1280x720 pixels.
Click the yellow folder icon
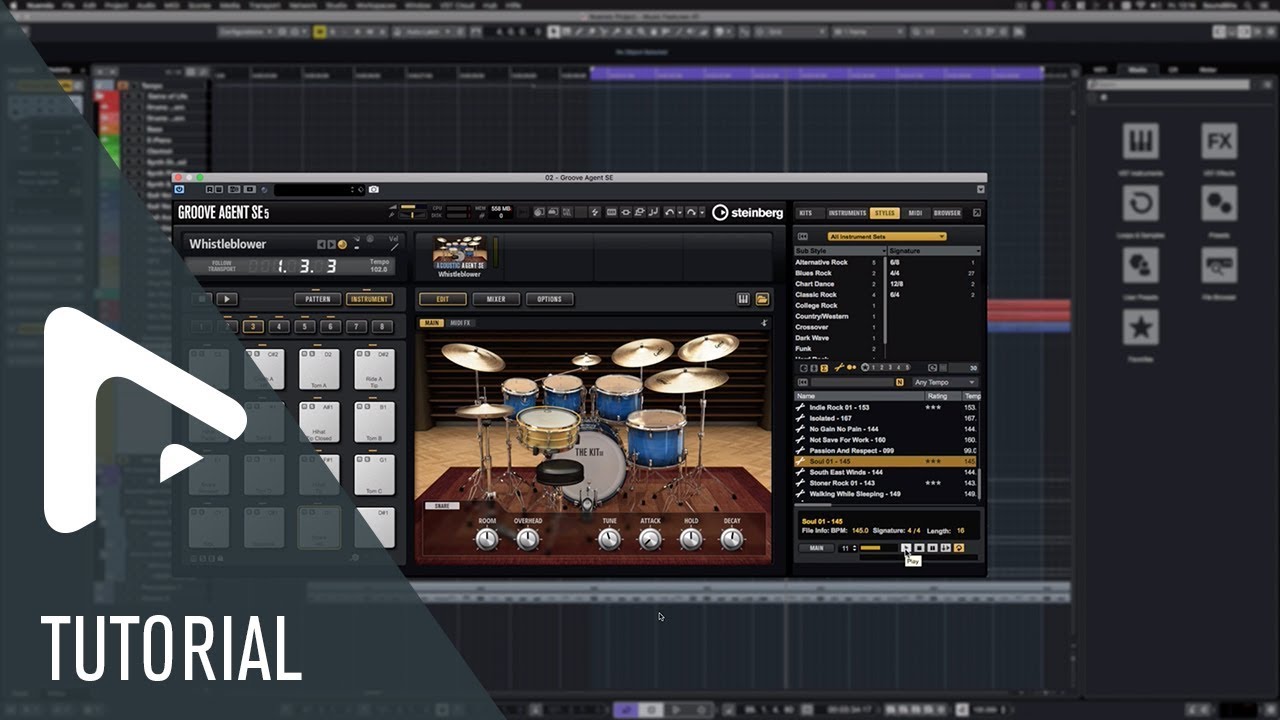pyautogui.click(x=762, y=299)
